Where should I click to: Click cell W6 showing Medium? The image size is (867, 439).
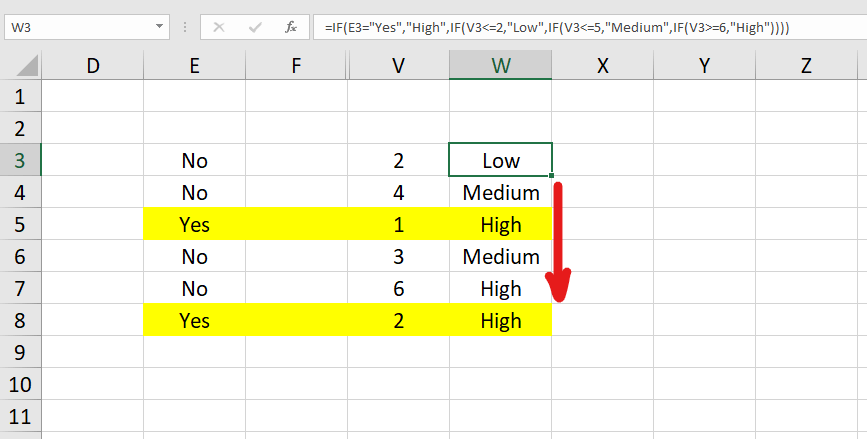point(500,257)
